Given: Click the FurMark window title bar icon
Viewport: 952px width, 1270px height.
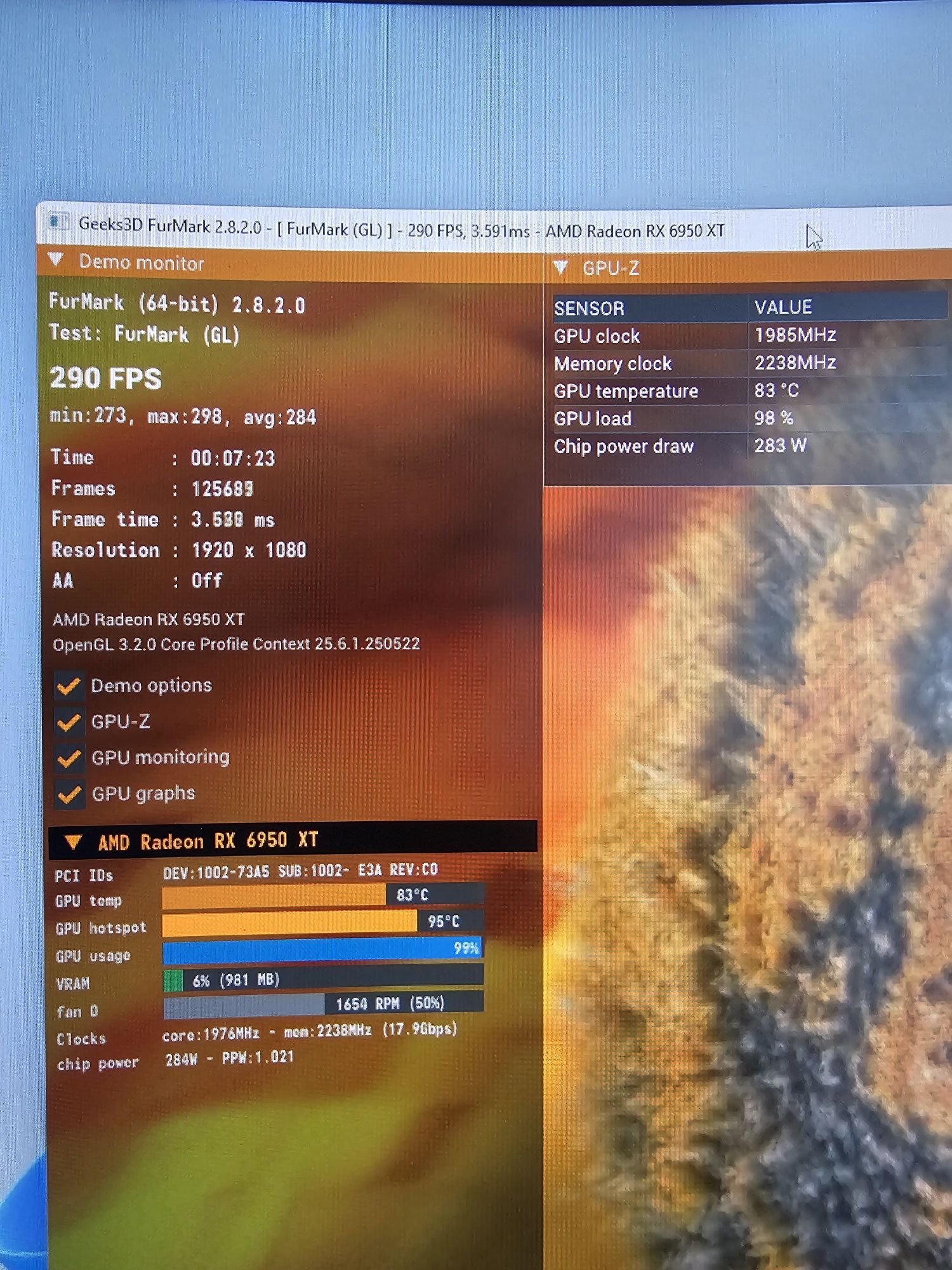Looking at the screenshot, I should (x=58, y=222).
